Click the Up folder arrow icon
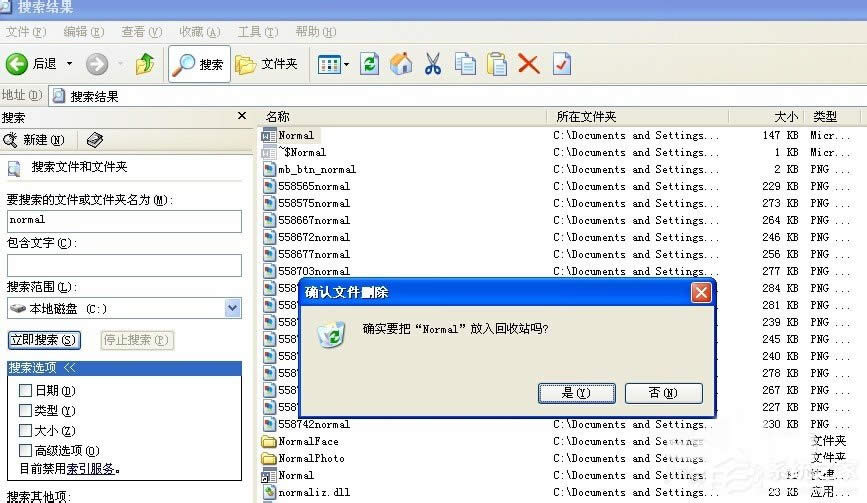The width and height of the screenshot is (867, 503). coord(145,64)
